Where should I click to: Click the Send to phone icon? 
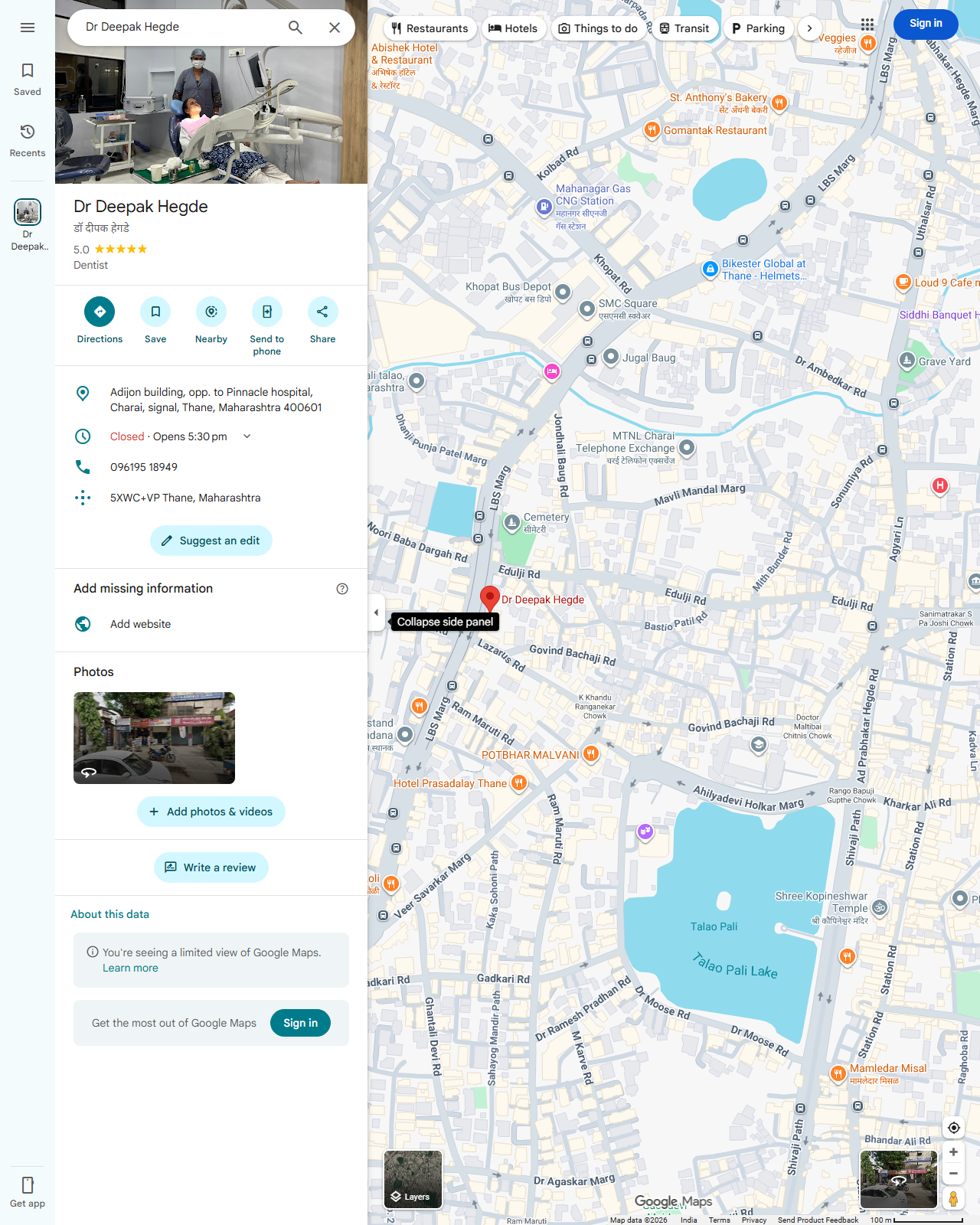(x=267, y=312)
